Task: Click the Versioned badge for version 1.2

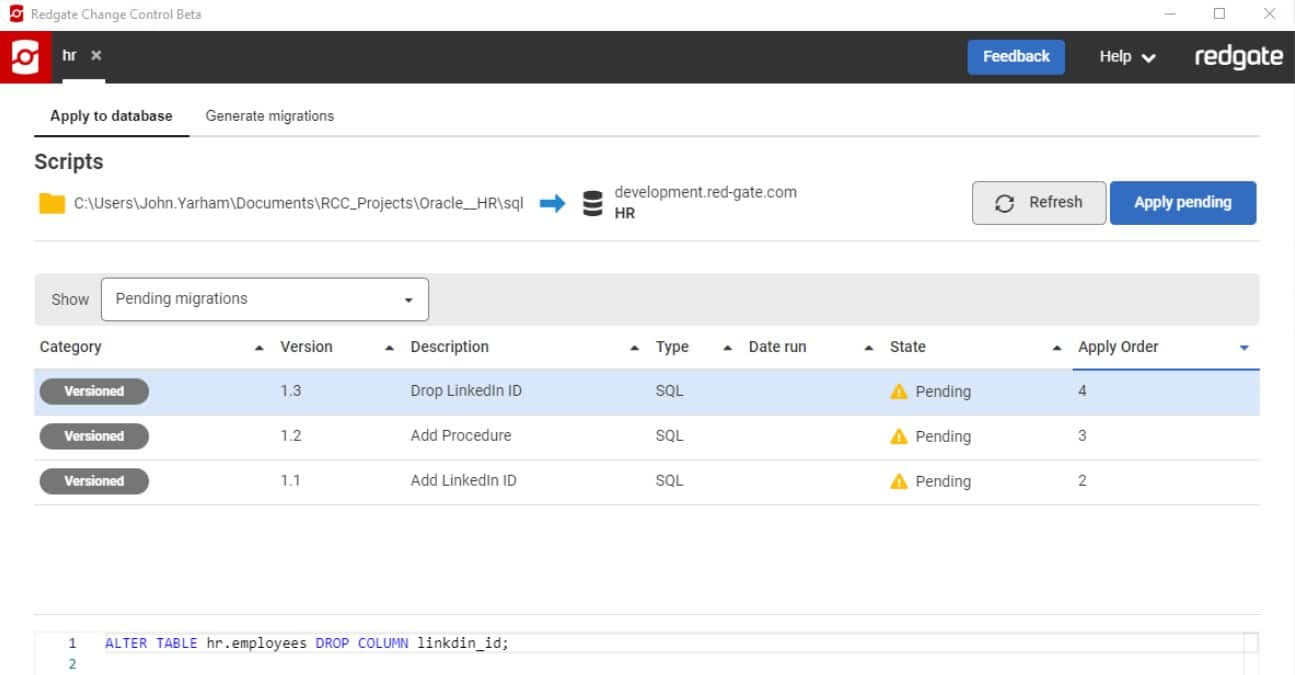Action: [94, 436]
